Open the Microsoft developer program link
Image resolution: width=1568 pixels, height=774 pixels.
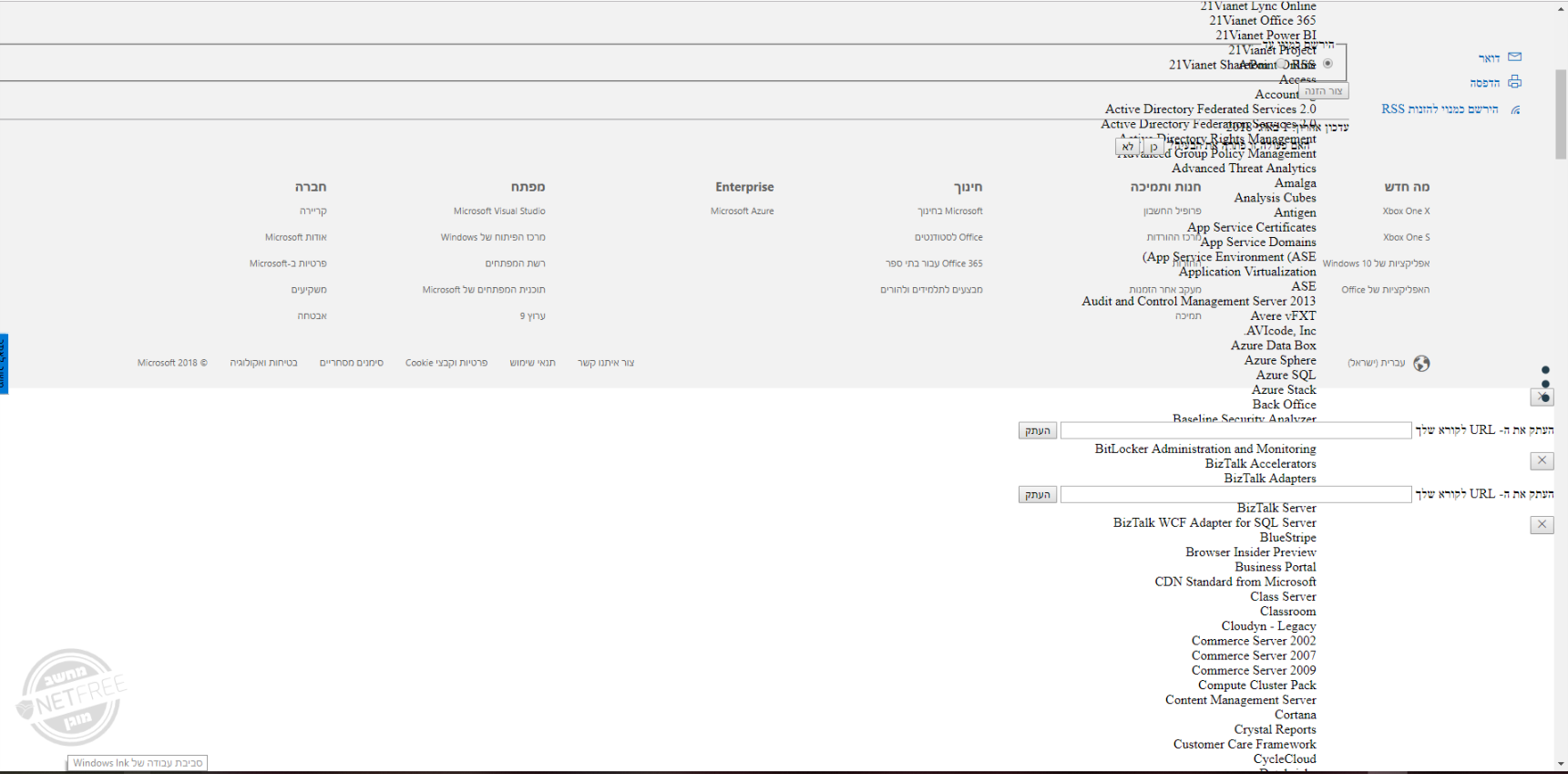[484, 291]
